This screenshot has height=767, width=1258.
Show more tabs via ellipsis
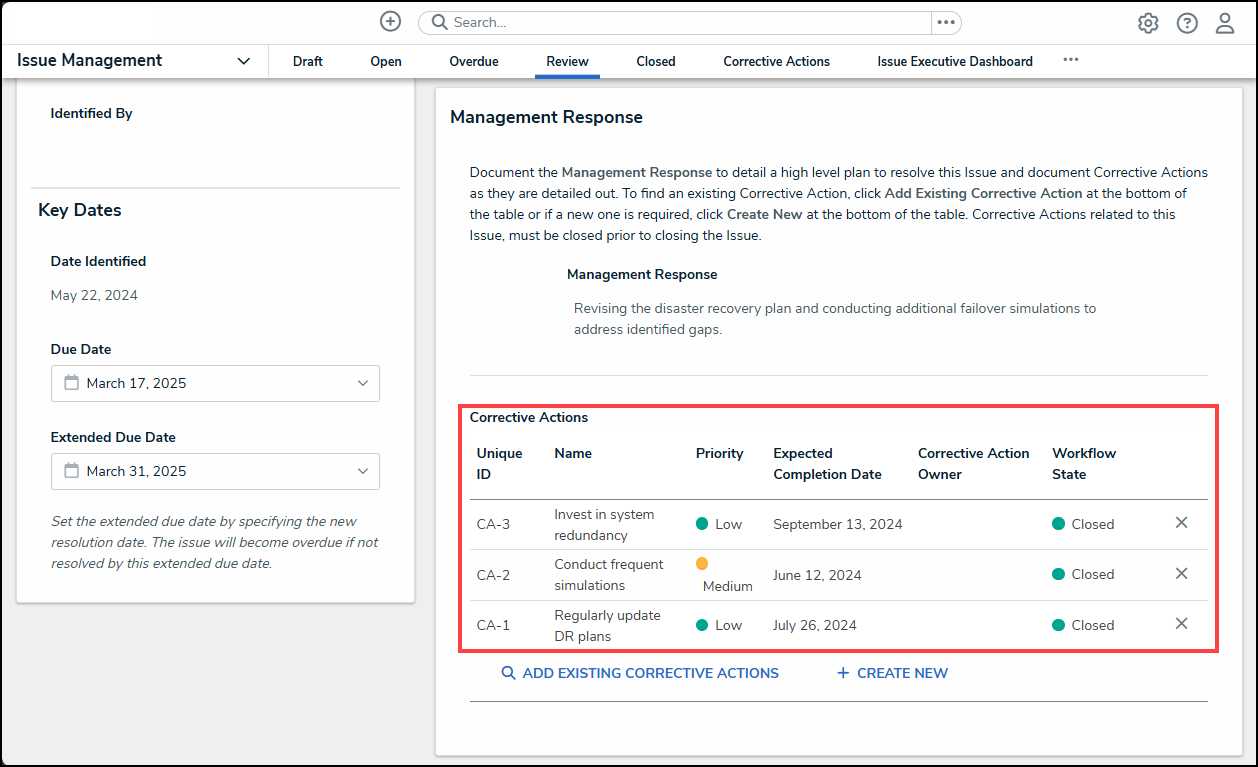[x=1070, y=60]
